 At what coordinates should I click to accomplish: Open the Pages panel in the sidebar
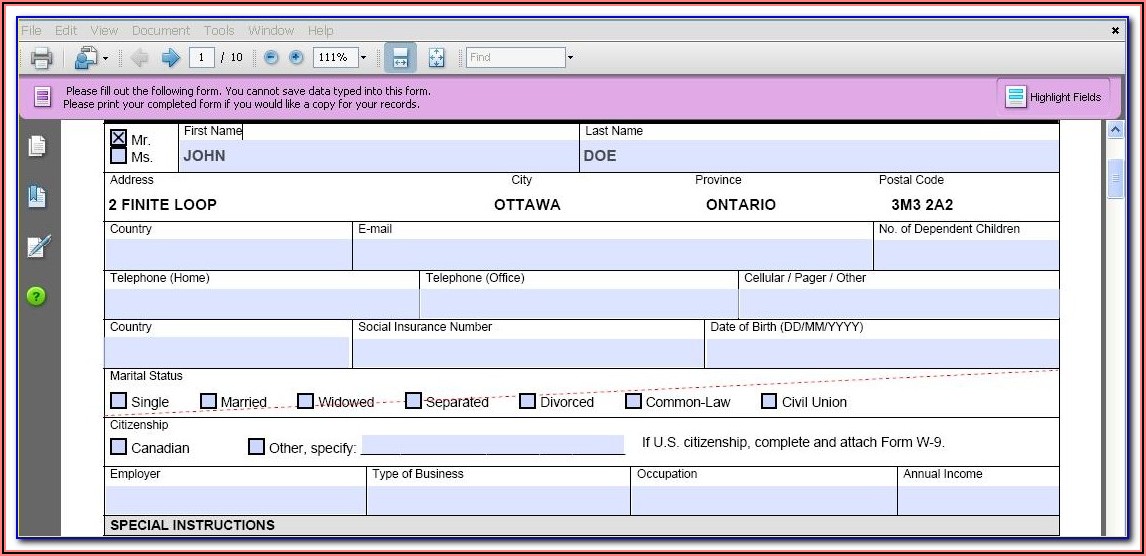point(37,146)
